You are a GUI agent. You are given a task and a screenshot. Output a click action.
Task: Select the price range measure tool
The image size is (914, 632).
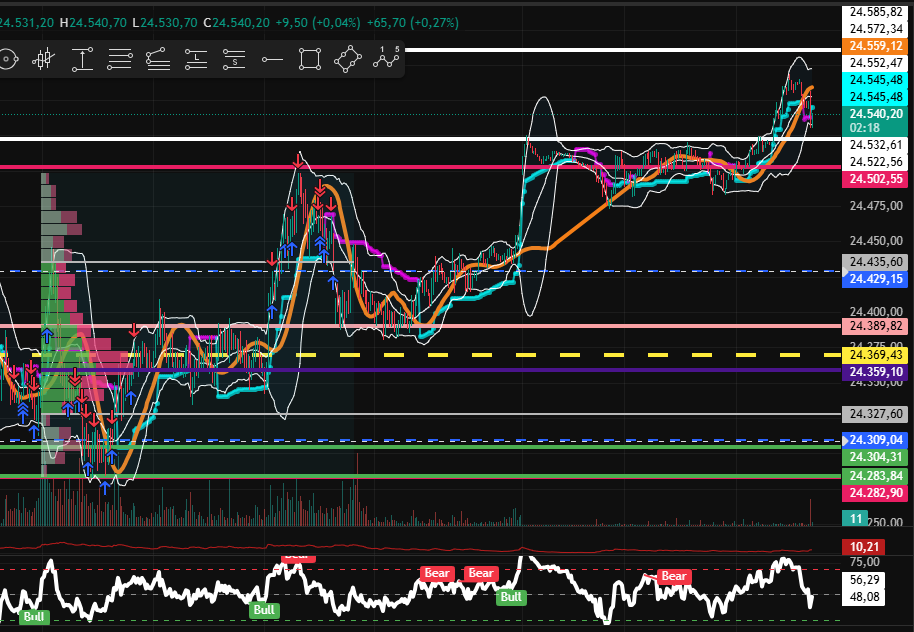point(81,60)
